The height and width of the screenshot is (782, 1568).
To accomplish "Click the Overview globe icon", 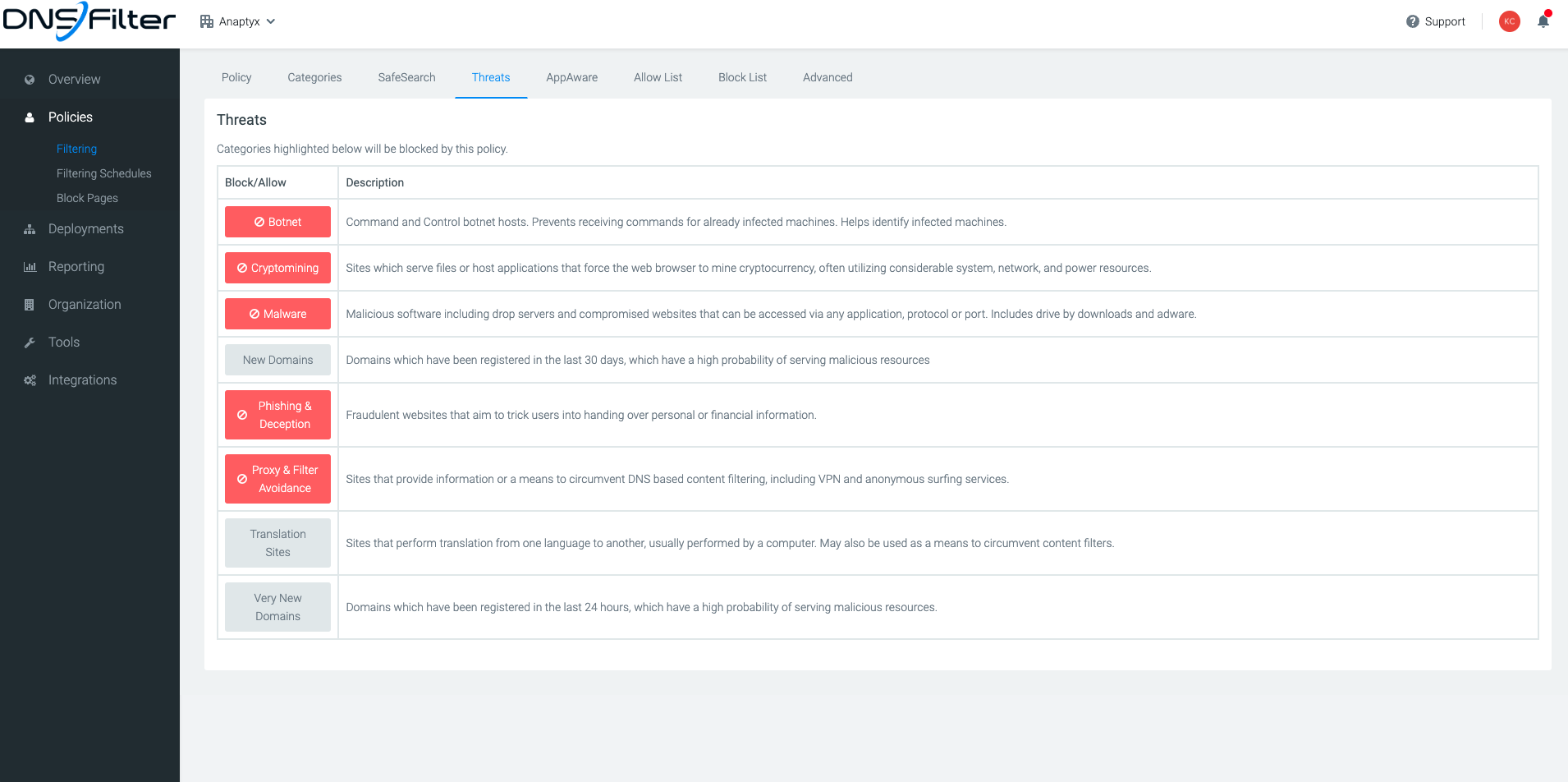I will coord(30,80).
